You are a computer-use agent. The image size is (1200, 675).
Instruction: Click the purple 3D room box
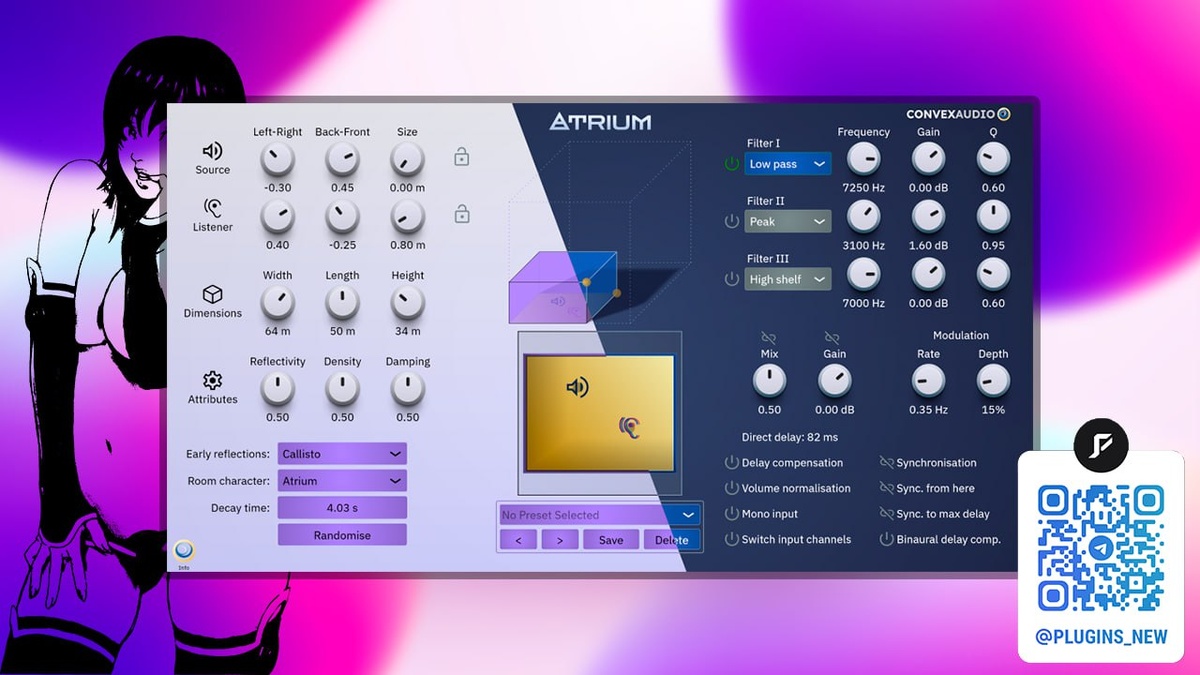click(561, 287)
